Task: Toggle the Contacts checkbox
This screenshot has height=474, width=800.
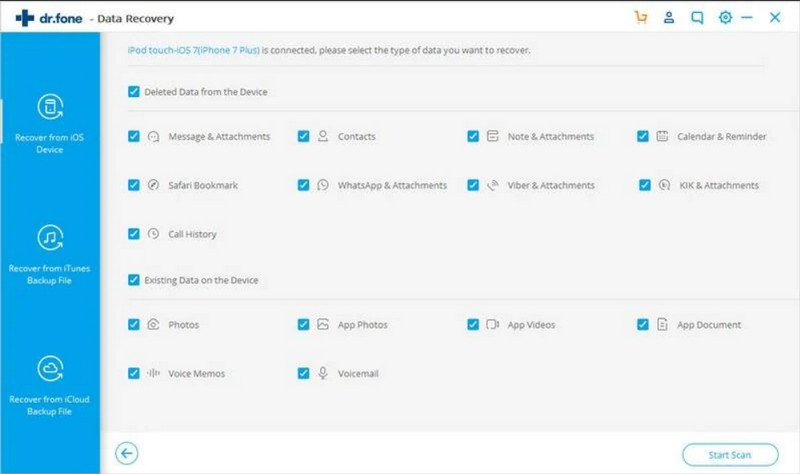Action: [303, 136]
